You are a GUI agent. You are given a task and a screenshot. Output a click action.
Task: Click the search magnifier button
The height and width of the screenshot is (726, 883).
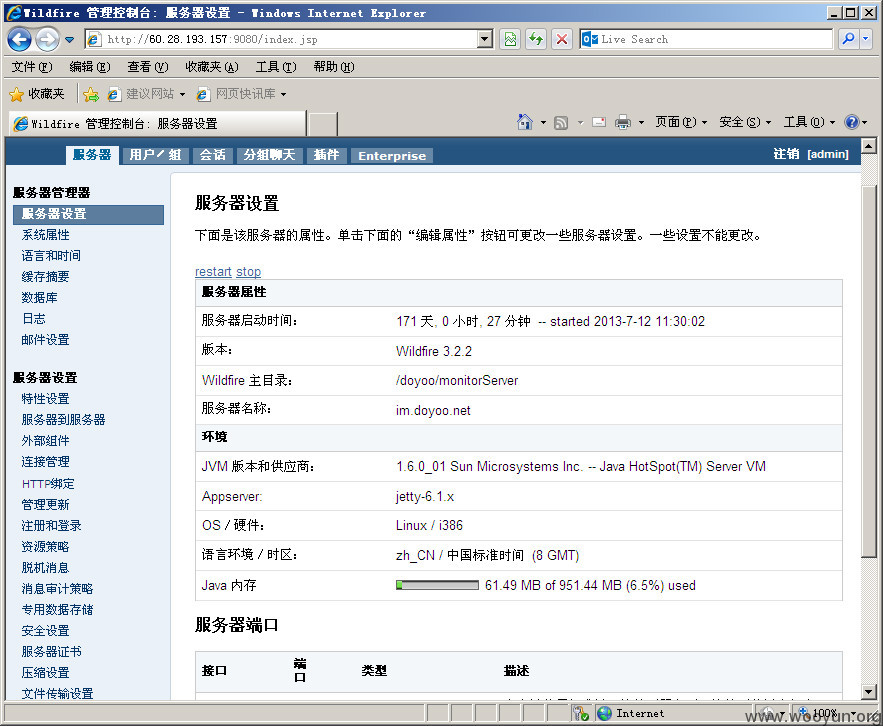tap(849, 39)
